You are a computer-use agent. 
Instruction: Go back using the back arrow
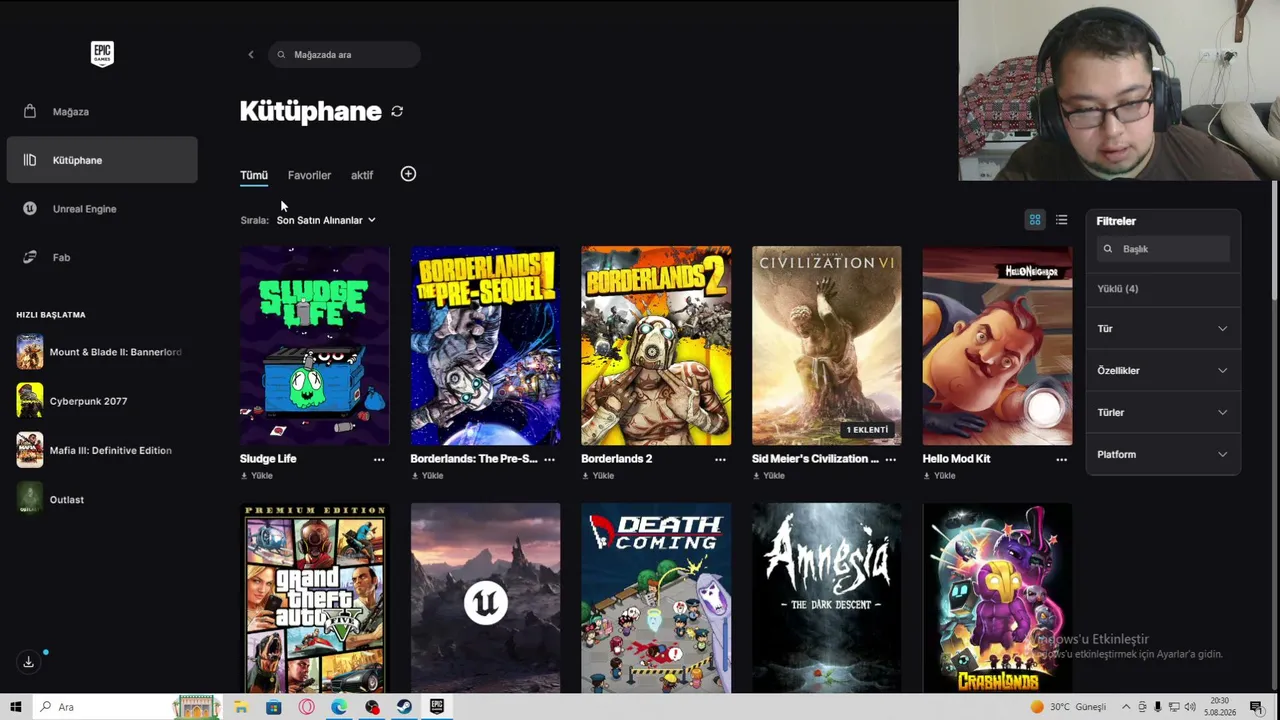coord(251,54)
